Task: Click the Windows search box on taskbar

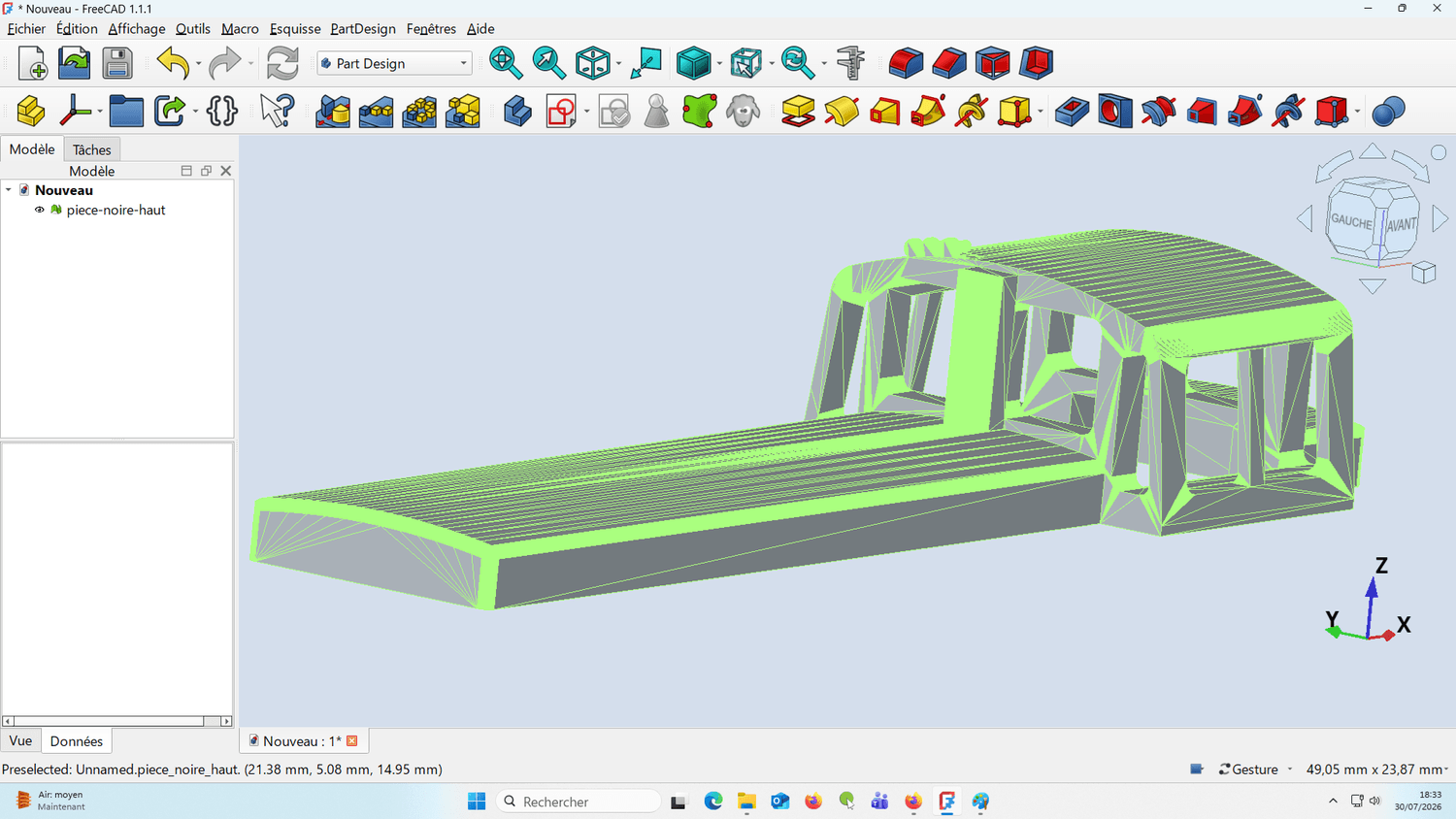Action: click(579, 802)
